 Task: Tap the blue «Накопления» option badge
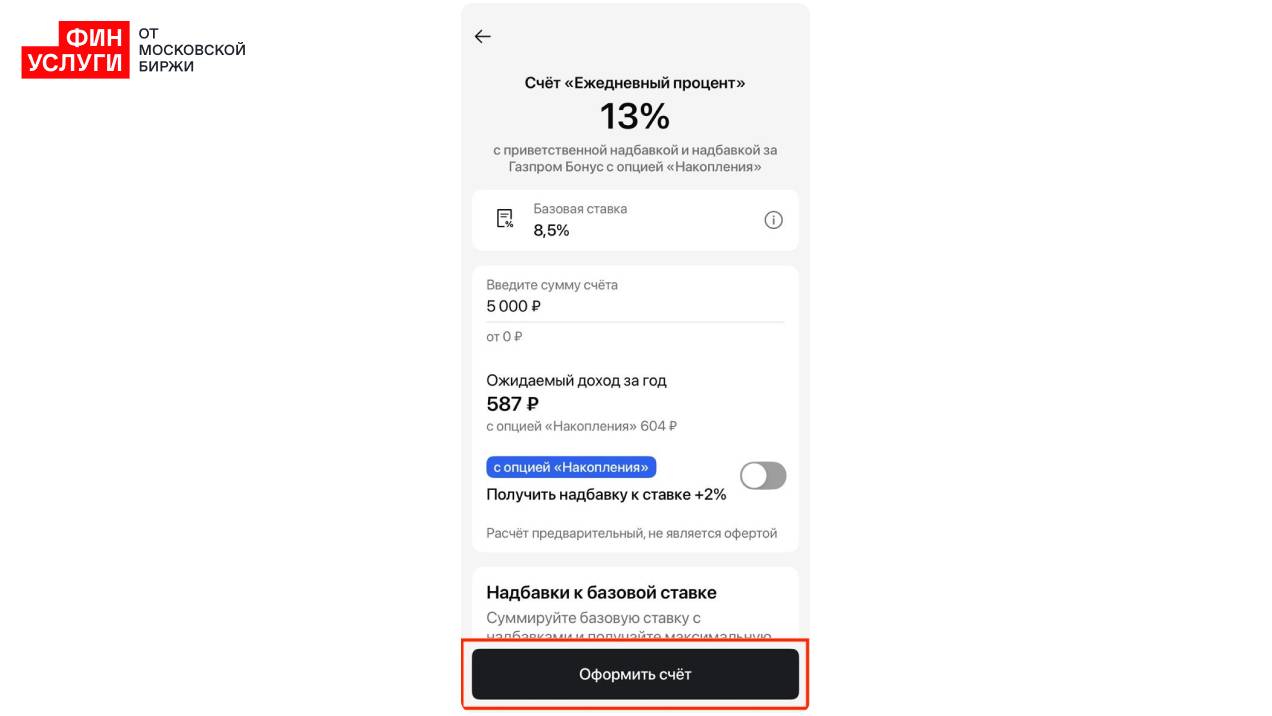click(571, 467)
